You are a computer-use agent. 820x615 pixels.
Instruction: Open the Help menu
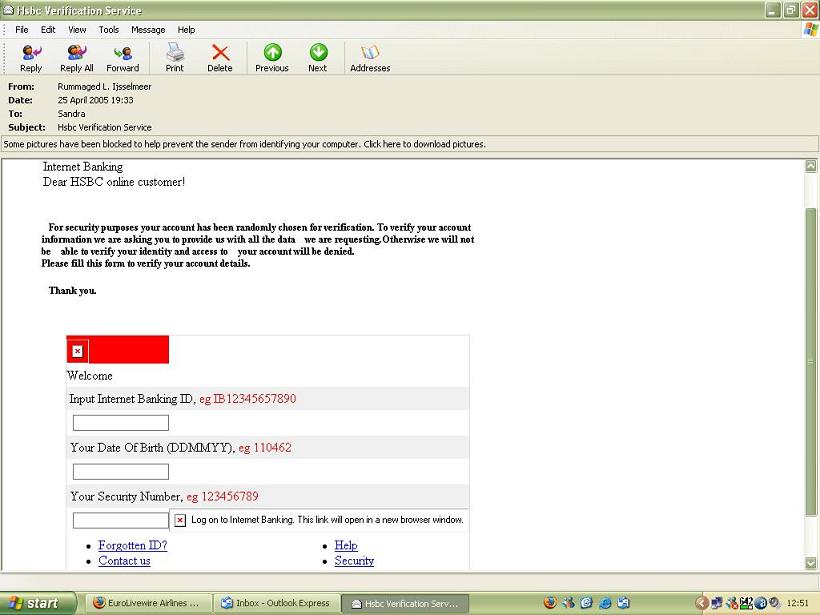(186, 30)
